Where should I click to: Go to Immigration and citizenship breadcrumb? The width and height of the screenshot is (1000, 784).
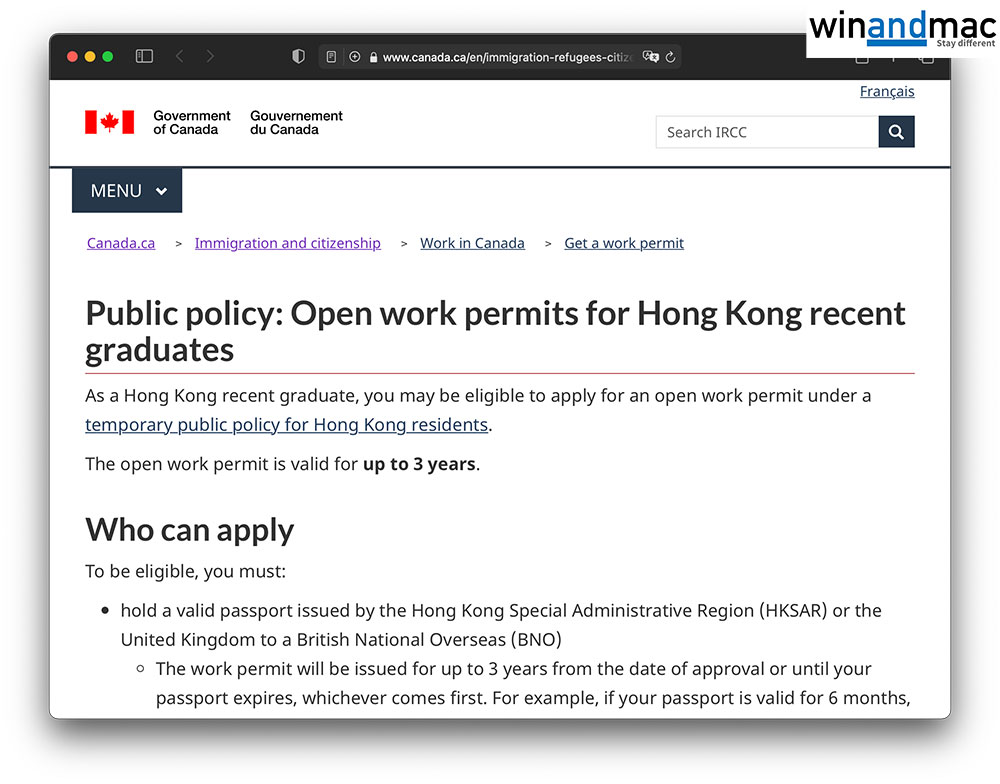(287, 243)
